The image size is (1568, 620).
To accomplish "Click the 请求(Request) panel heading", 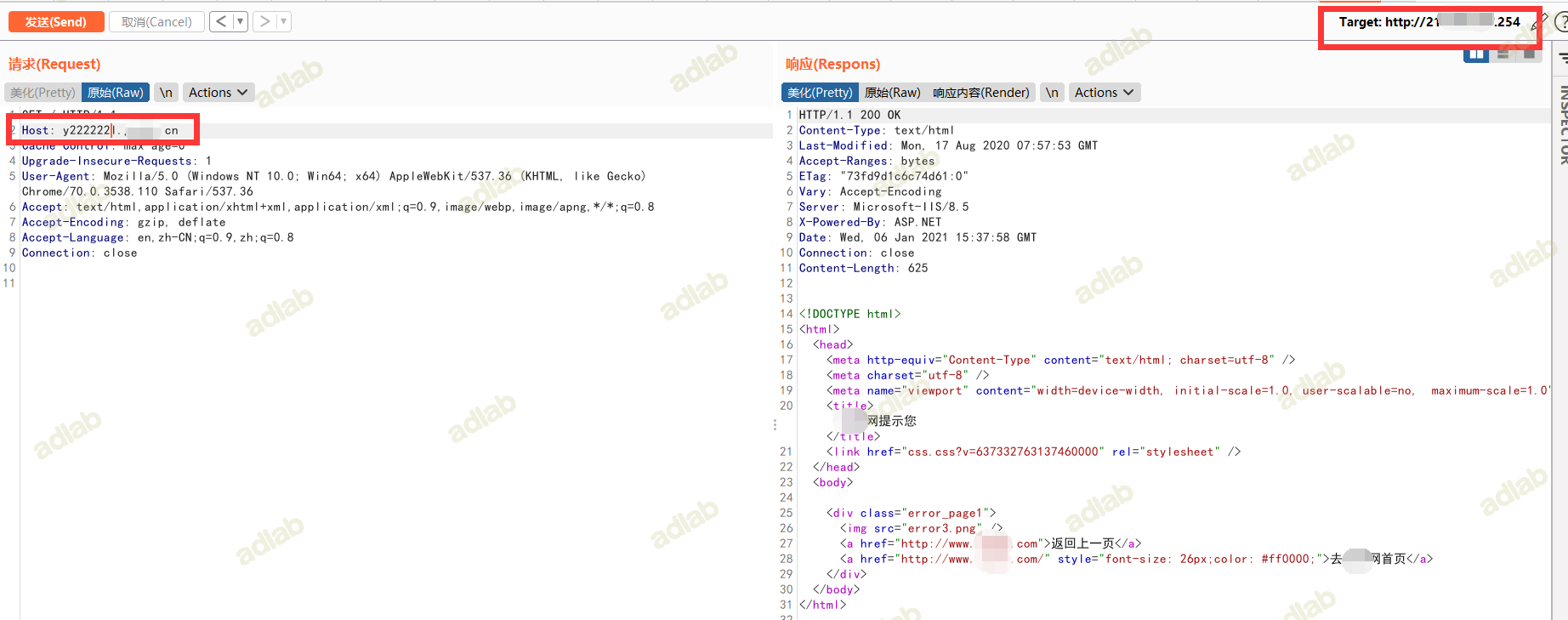I will click(54, 64).
